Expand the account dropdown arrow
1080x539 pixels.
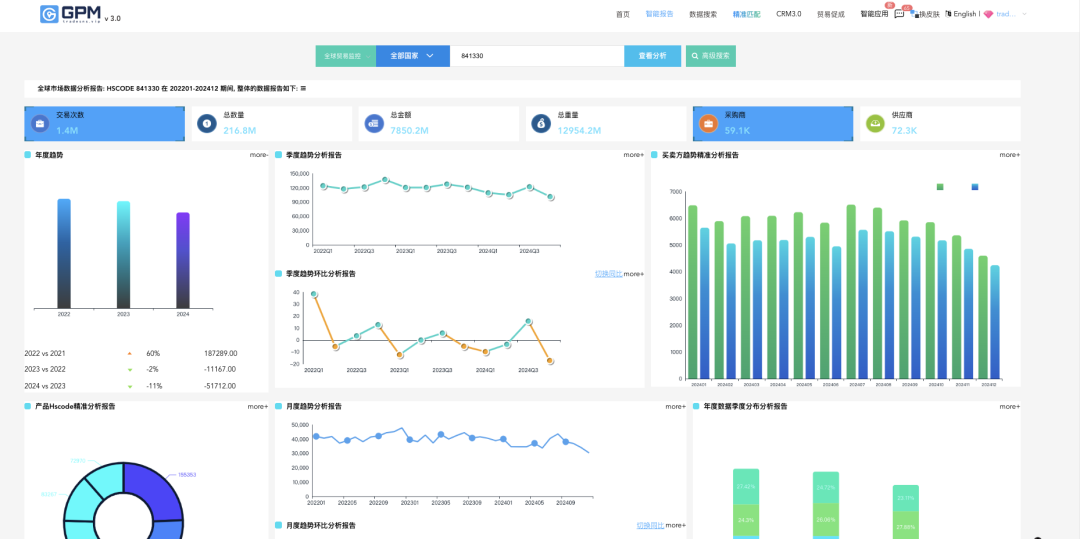[1024, 14]
